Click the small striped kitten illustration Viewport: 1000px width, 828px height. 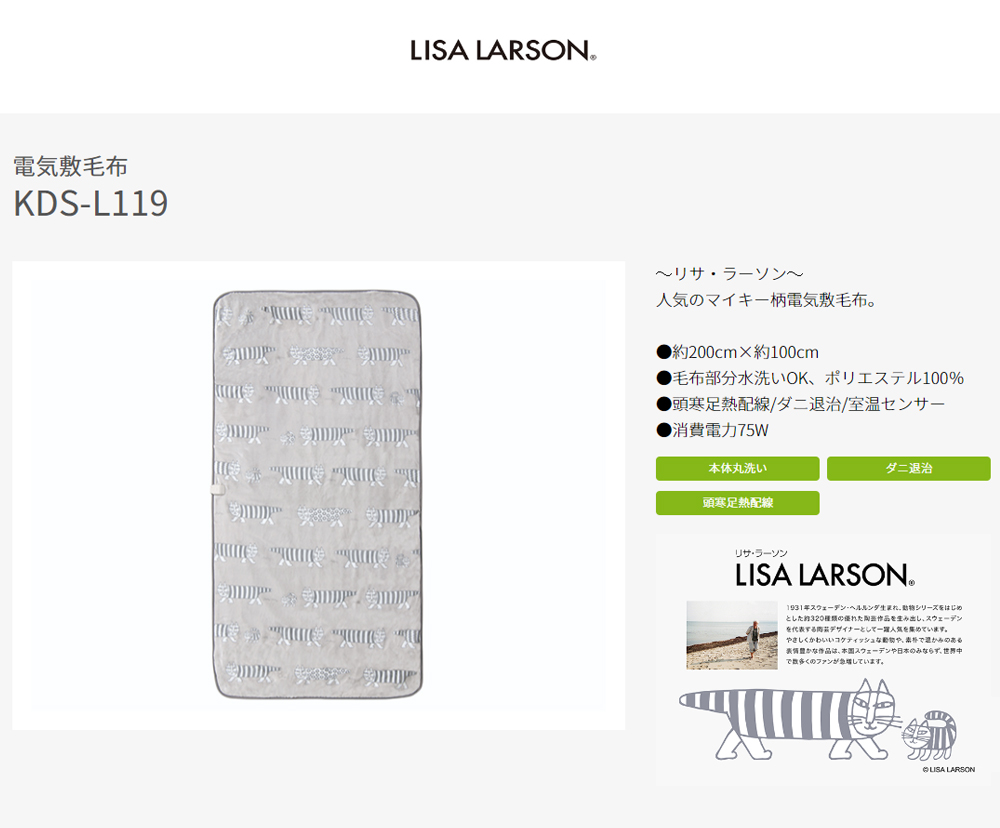[x=929, y=736]
